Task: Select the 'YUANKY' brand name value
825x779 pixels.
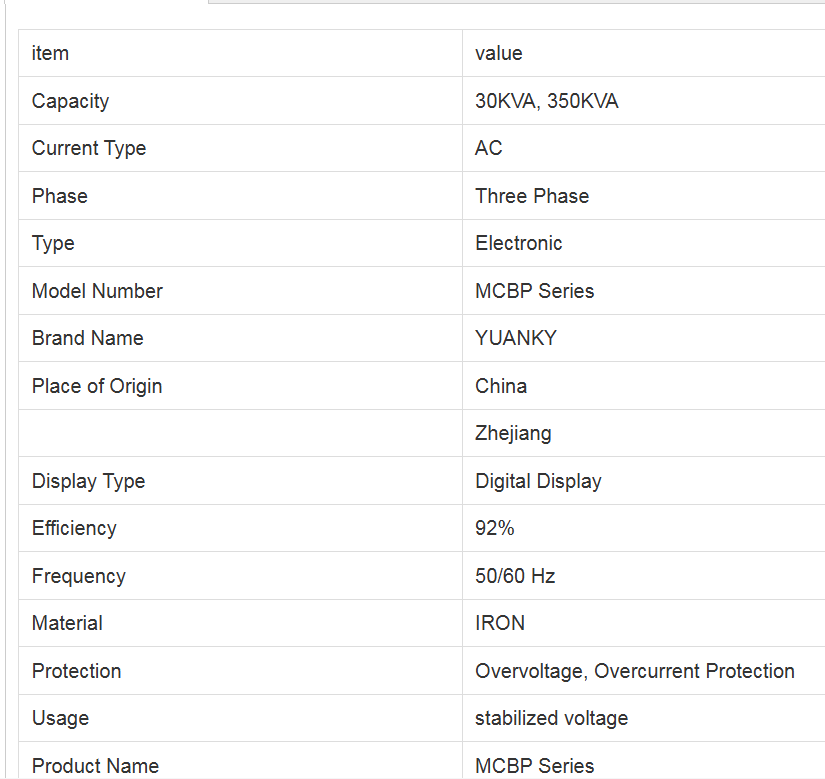Action: pyautogui.click(x=516, y=338)
